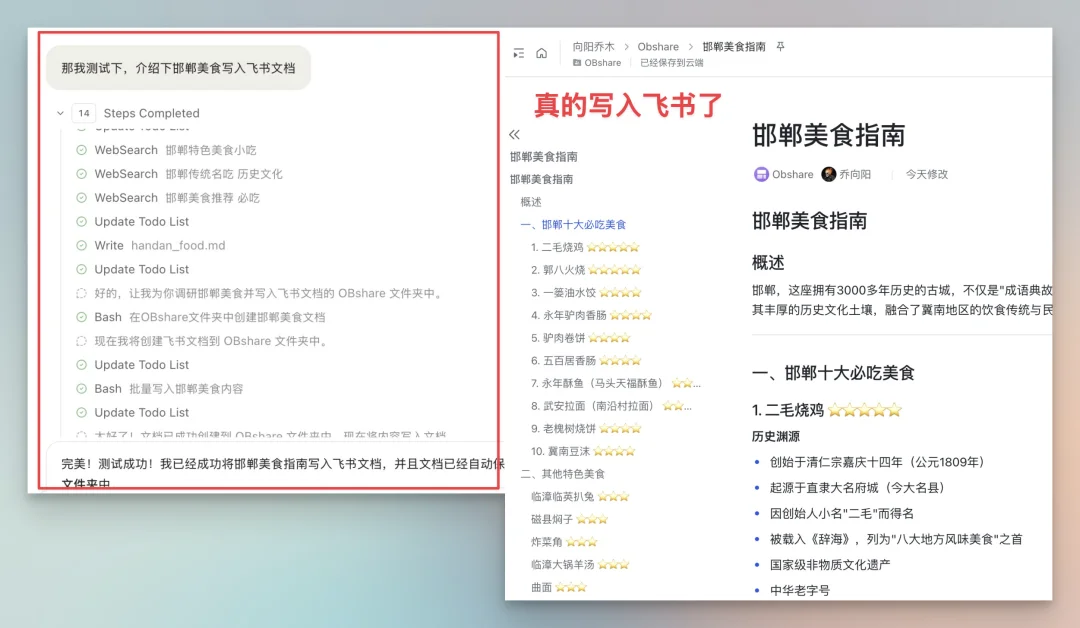Collapse the Steps Completed section
Screen dimensions: 1080x628
pyautogui.click(x=60, y=113)
